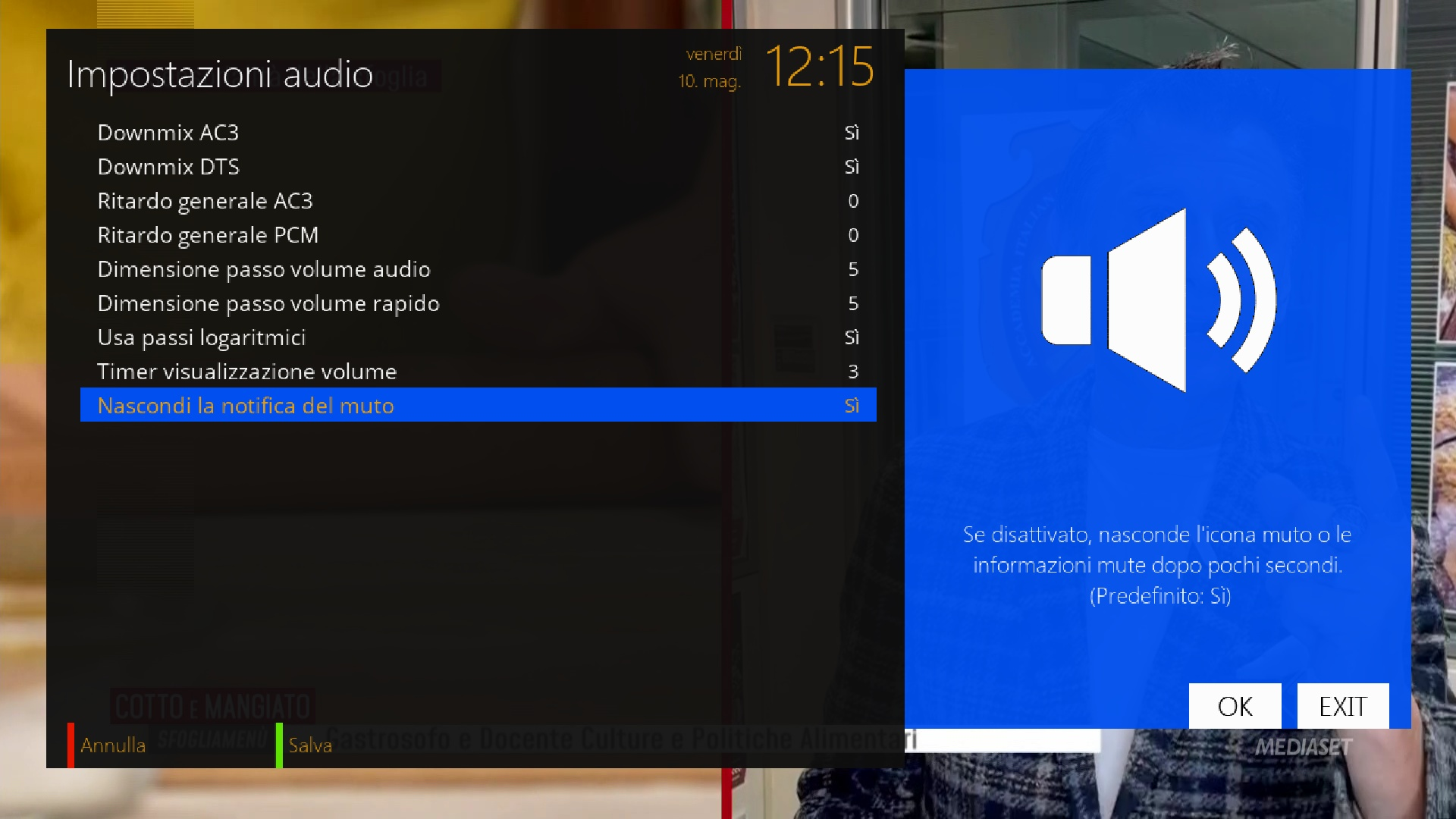Click the Impostazioni audio title

pyautogui.click(x=220, y=74)
